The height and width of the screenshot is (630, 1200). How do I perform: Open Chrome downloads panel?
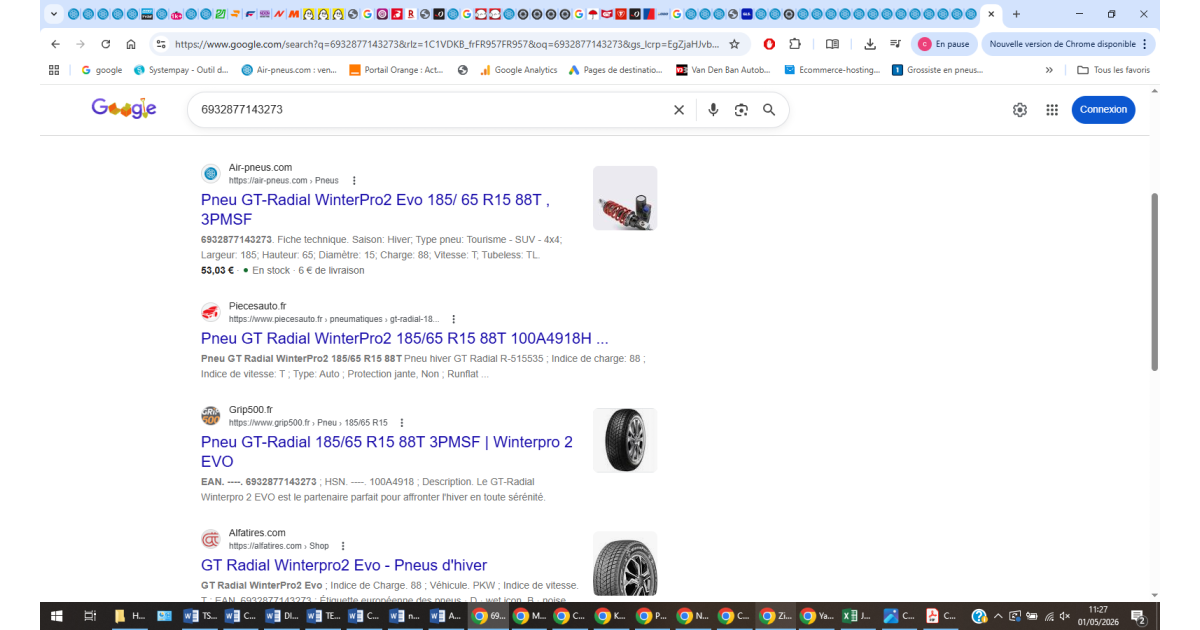tap(870, 44)
